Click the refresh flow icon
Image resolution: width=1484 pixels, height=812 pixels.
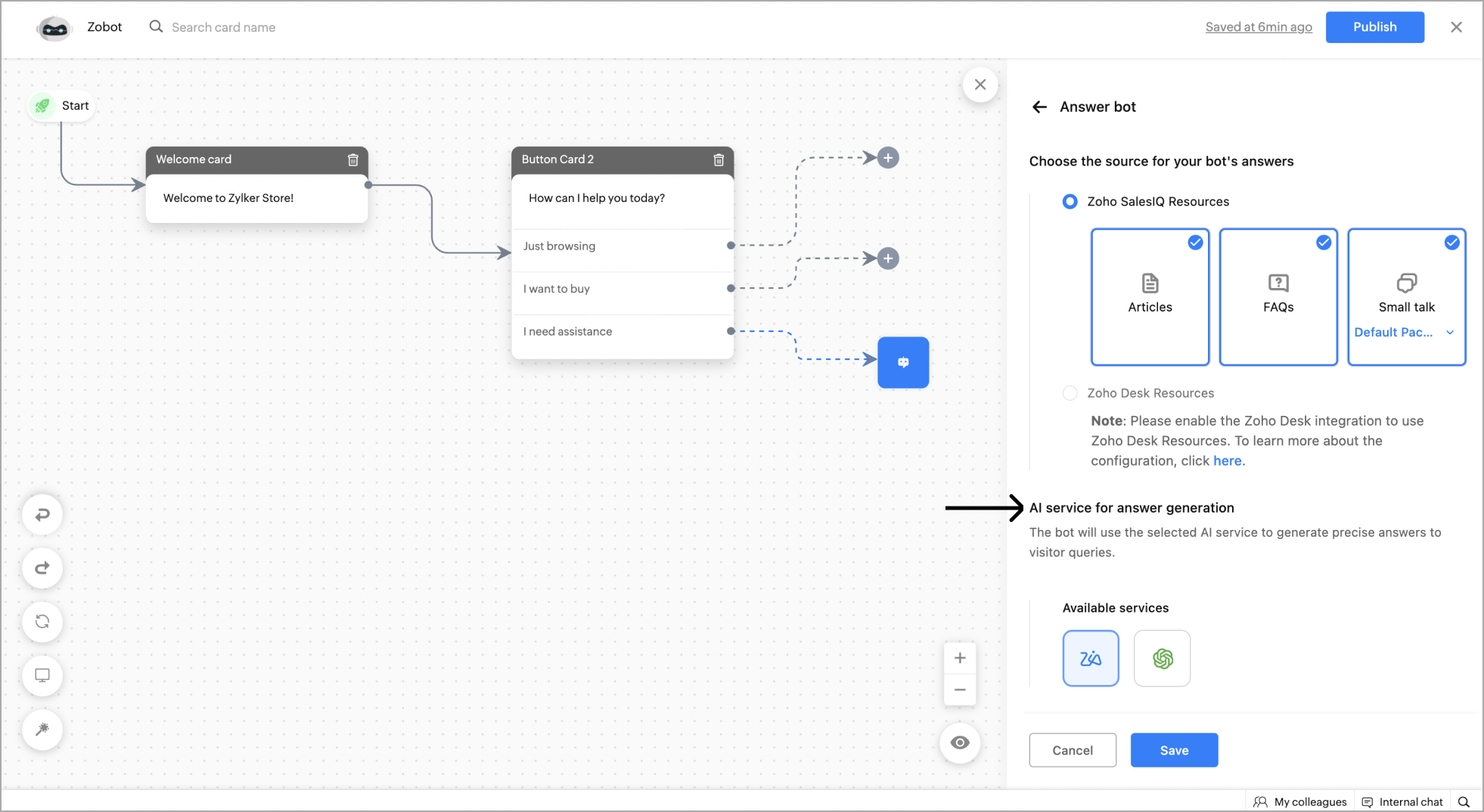point(42,621)
